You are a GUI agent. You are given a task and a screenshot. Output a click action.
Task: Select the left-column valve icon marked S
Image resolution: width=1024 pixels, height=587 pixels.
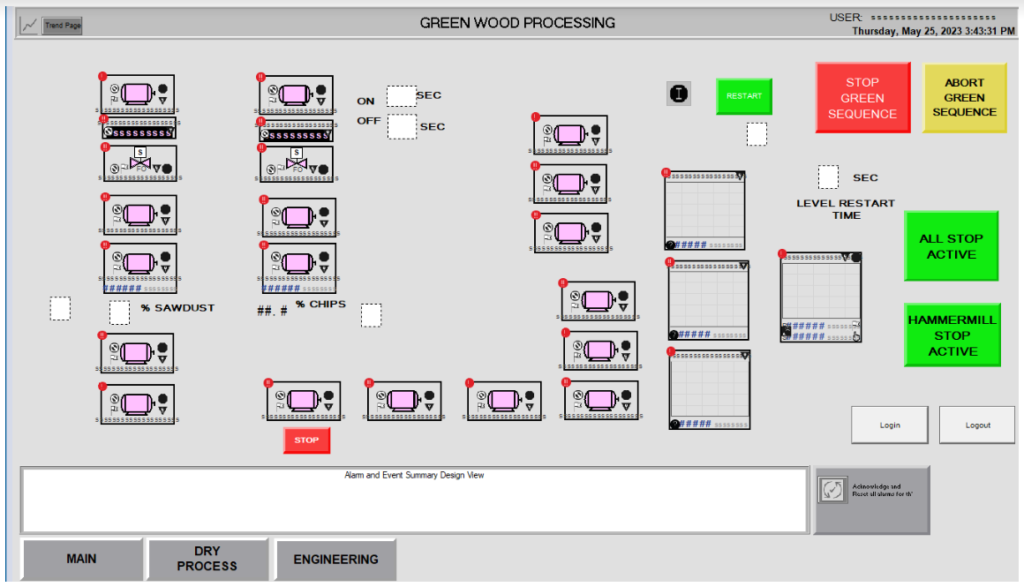pos(140,163)
